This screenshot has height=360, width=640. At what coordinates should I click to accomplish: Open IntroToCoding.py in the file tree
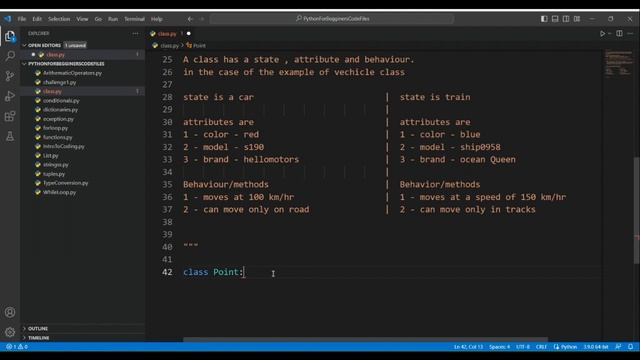coord(64,147)
